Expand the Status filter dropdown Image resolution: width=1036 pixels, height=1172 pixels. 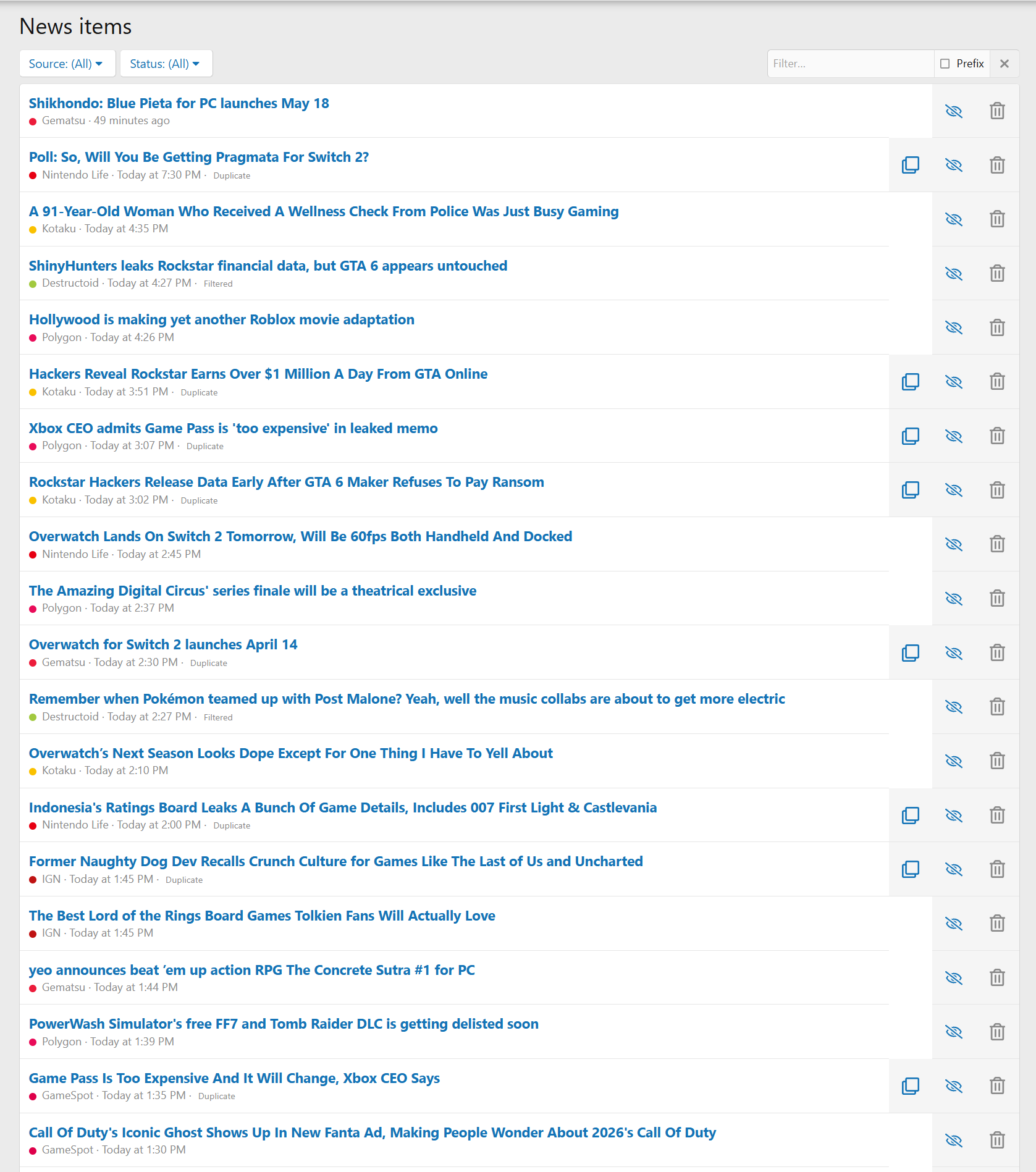click(166, 64)
